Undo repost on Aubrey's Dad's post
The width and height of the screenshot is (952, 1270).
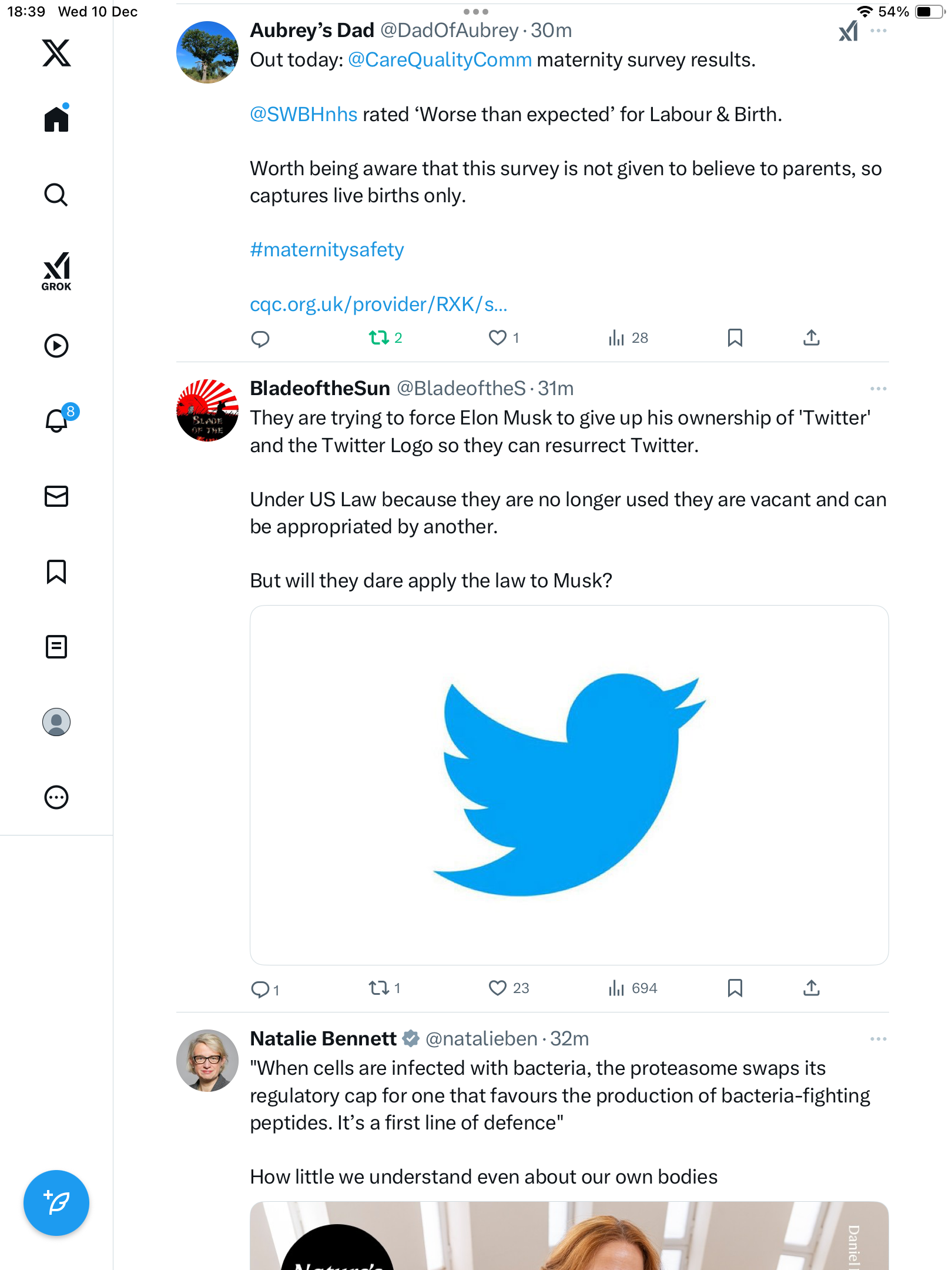click(379, 337)
